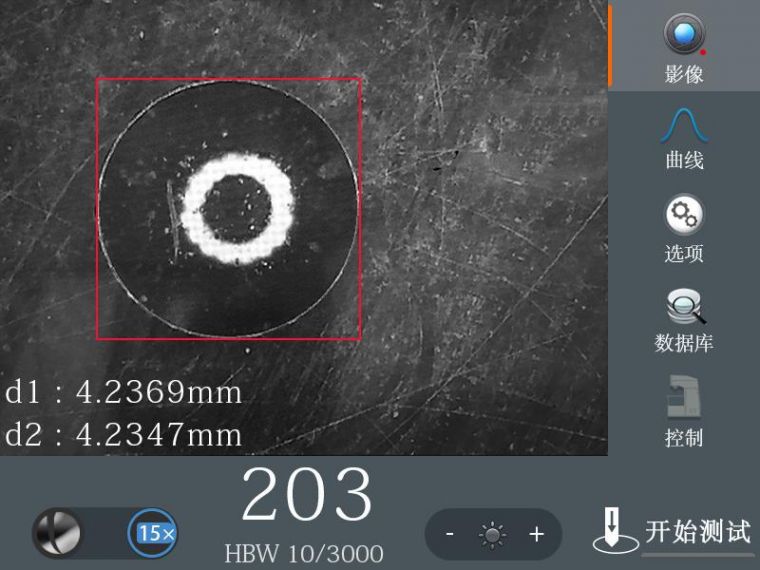The image size is (760, 570).
Task: Decrease brightness with the minus button
Action: tap(450, 535)
